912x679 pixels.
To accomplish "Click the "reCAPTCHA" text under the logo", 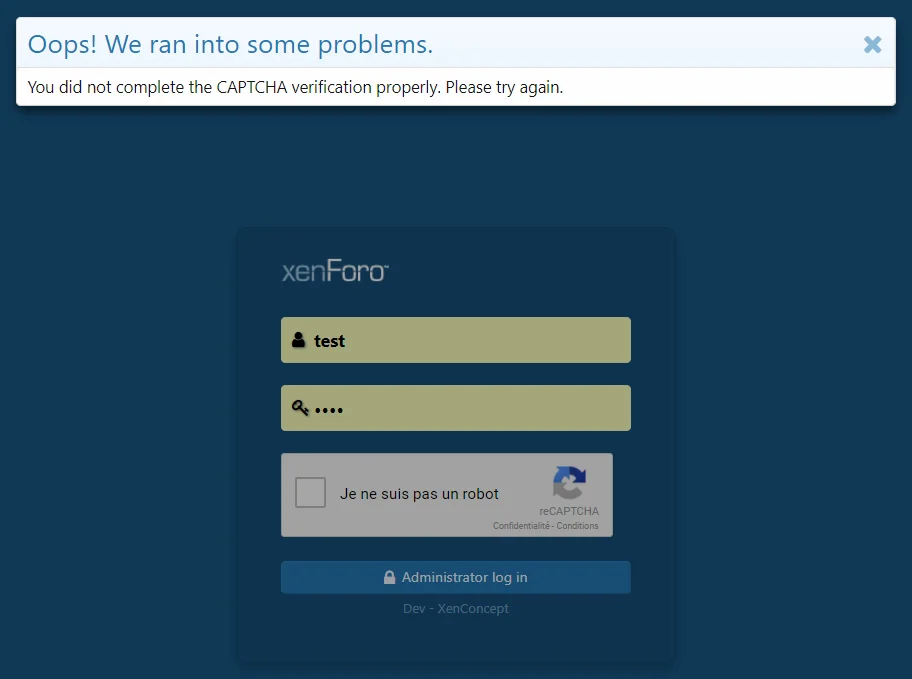I will click(568, 511).
